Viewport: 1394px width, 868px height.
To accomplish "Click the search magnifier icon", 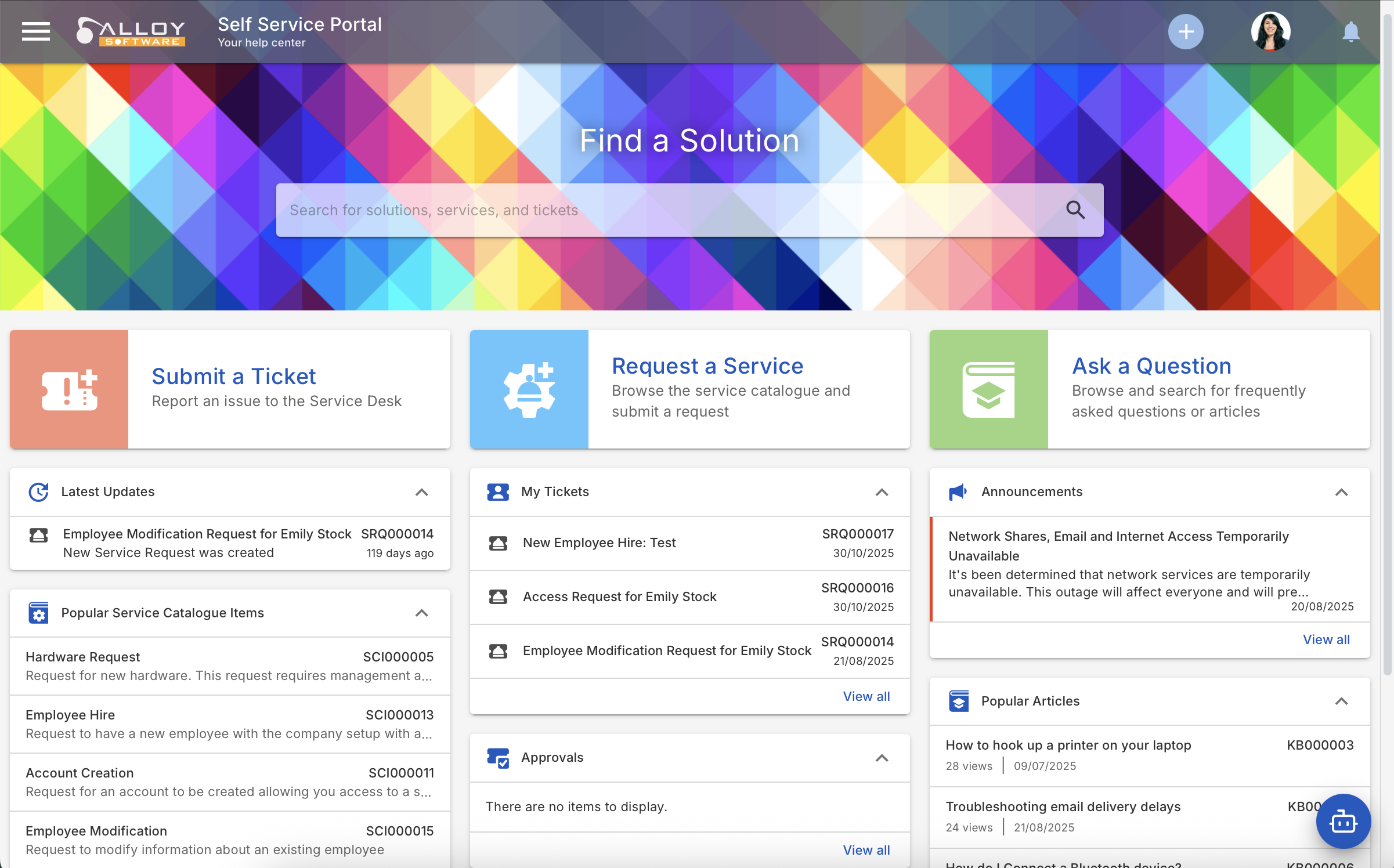I will [1075, 210].
